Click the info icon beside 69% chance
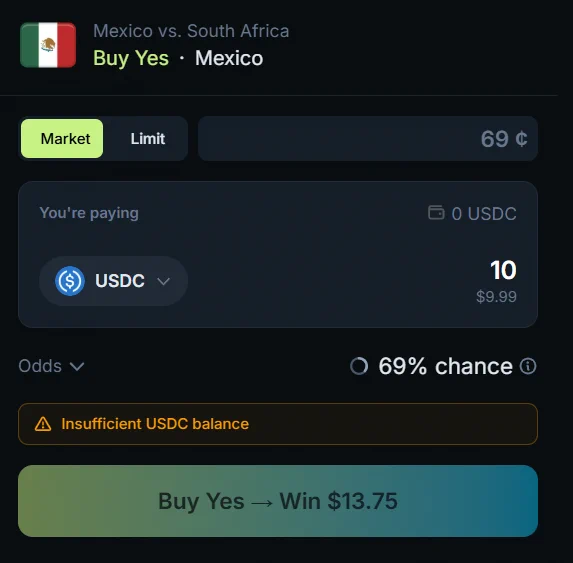The image size is (573, 563). coord(528,366)
